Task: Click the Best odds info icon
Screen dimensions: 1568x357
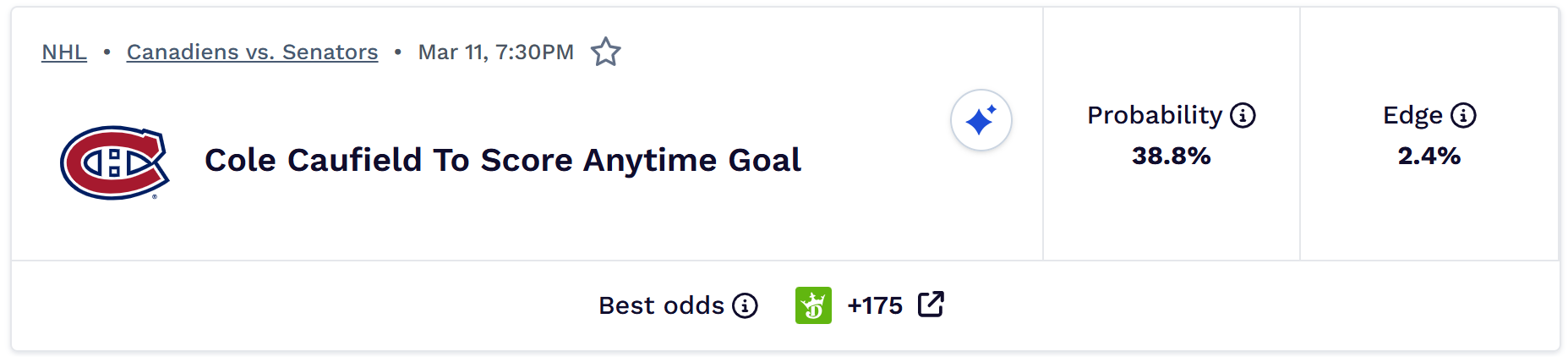Action: 745,305
